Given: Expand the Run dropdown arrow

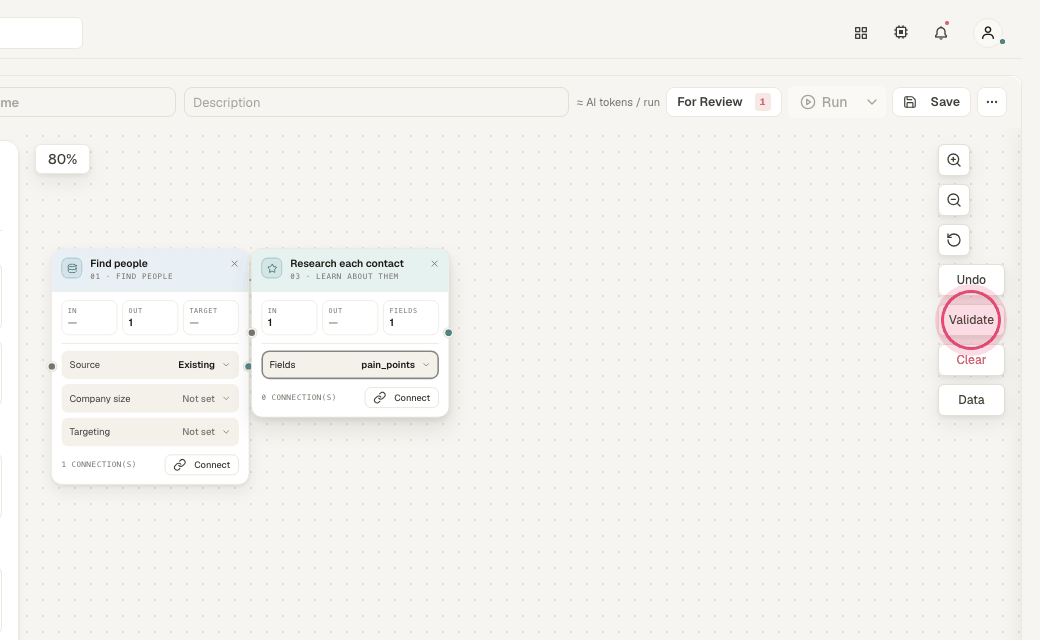Looking at the screenshot, I should click(x=872, y=102).
